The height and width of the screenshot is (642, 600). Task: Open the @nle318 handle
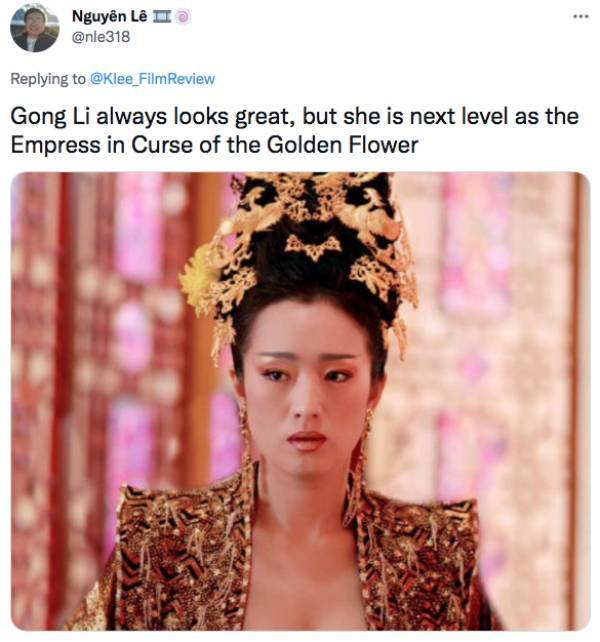pos(101,37)
